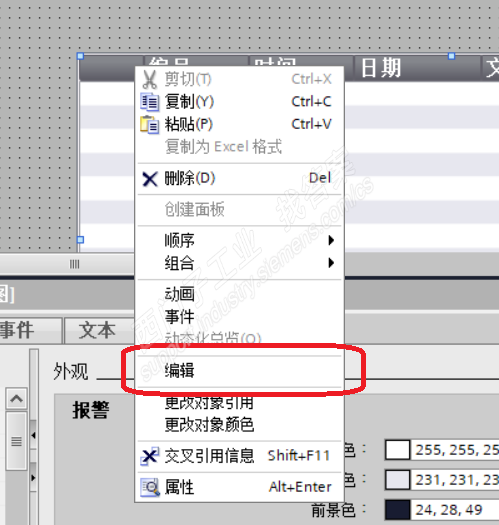Click the small left collapse arrow
499x525 pixels.
coord(33,435)
